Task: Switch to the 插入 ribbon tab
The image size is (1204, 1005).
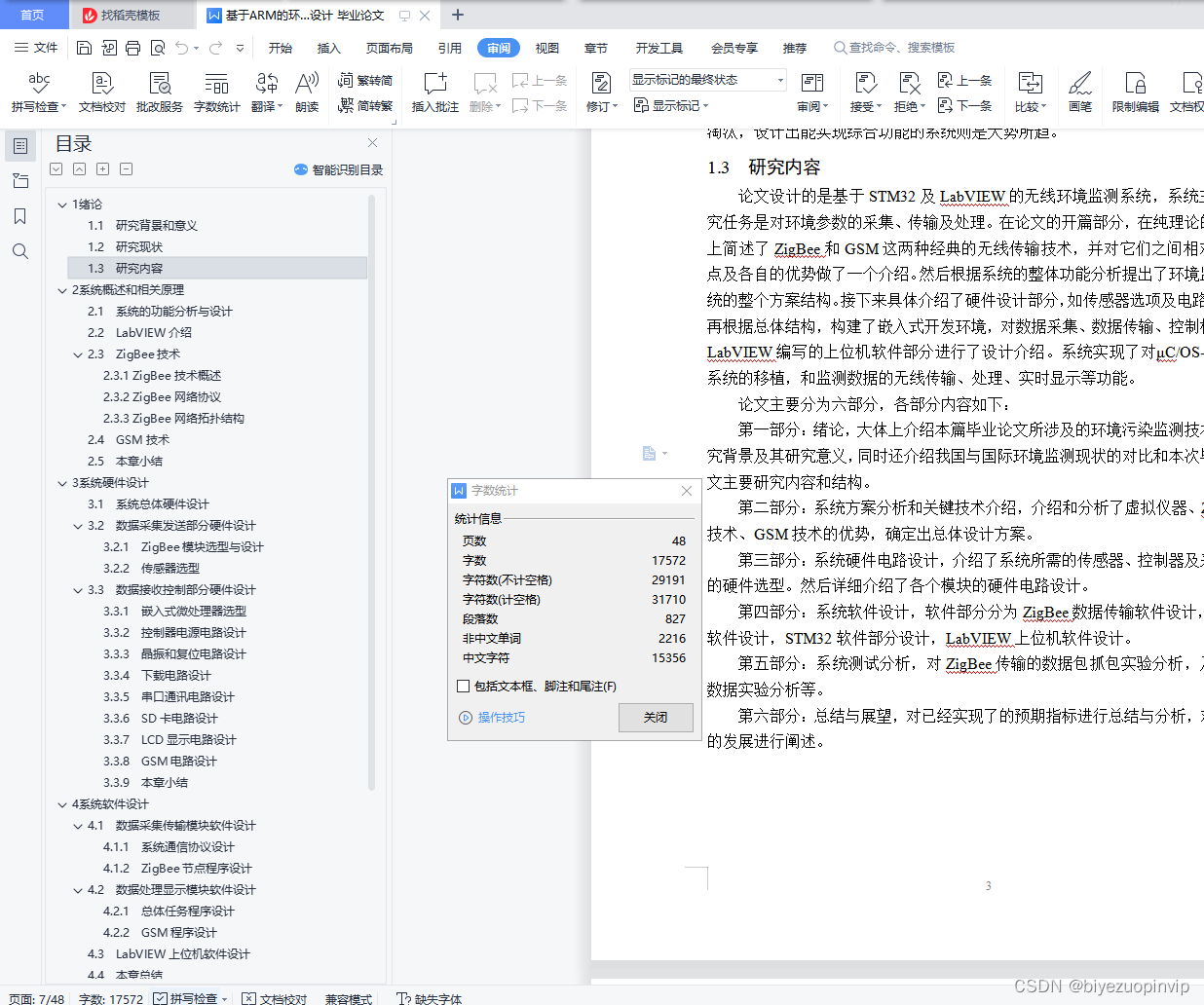Action: click(x=329, y=48)
